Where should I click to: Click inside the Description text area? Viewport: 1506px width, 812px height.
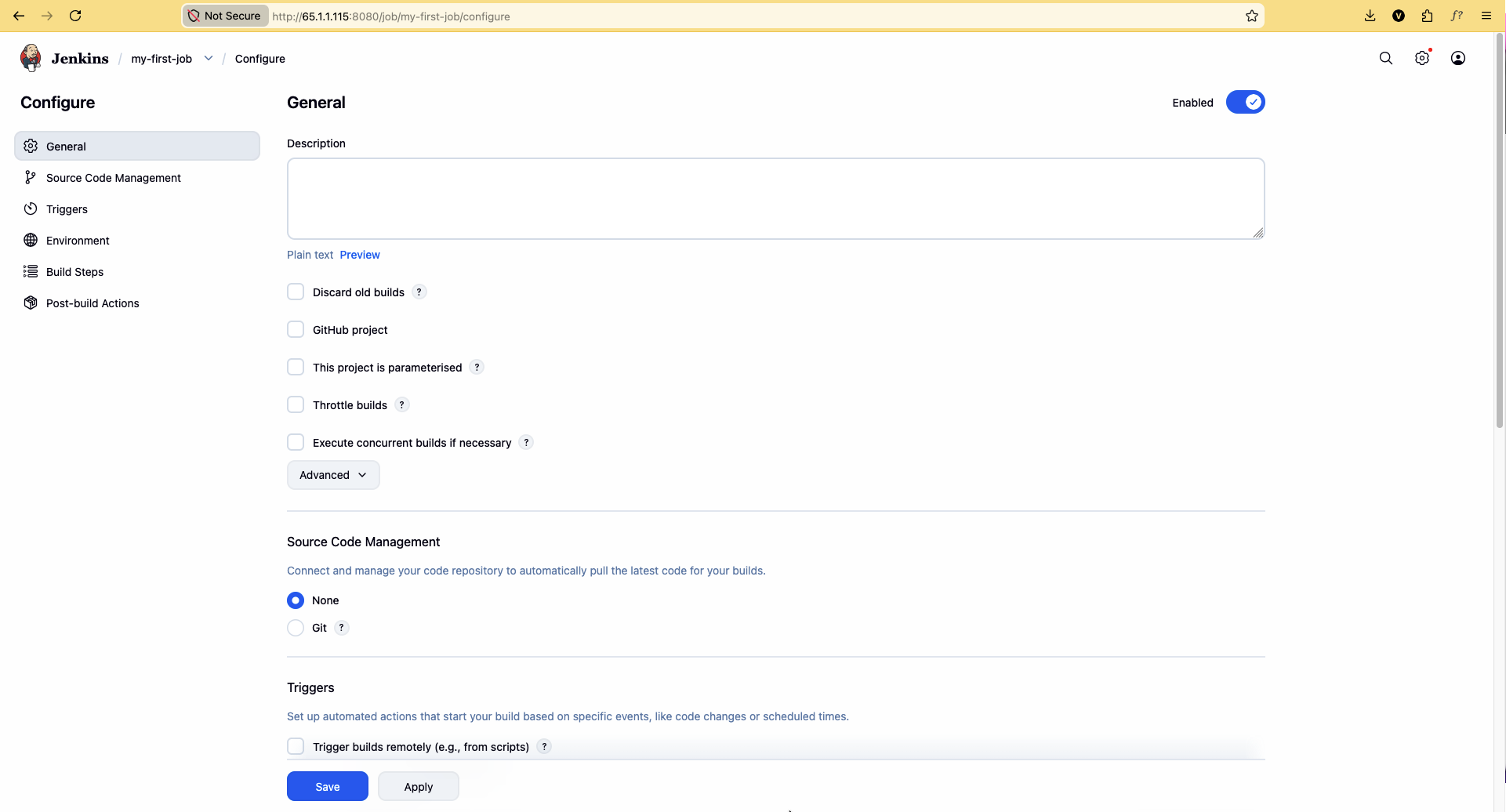[x=776, y=198]
